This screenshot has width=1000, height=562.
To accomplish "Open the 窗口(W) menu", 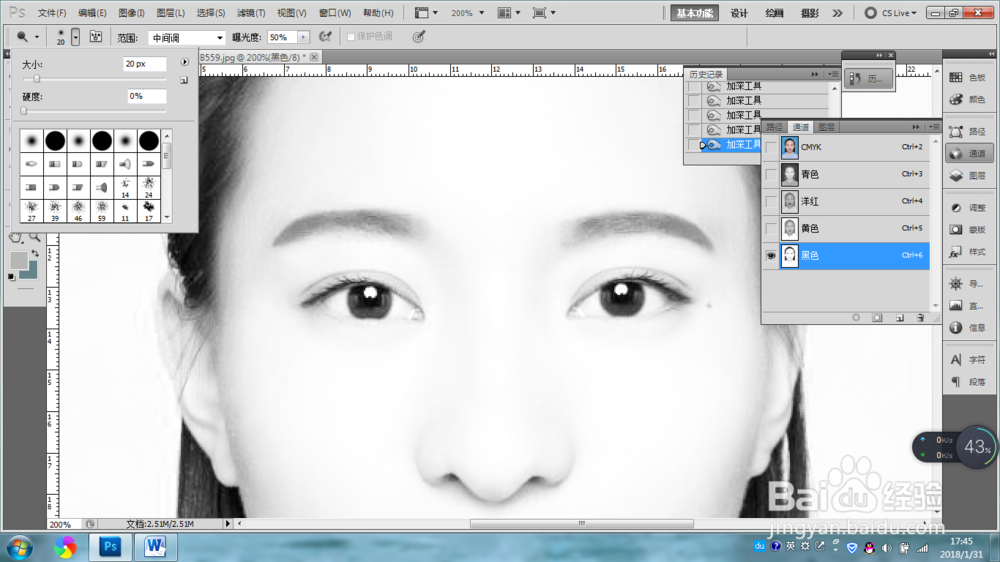I will click(335, 13).
